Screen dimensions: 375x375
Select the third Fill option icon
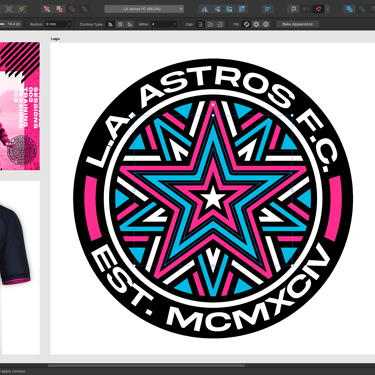point(266,24)
